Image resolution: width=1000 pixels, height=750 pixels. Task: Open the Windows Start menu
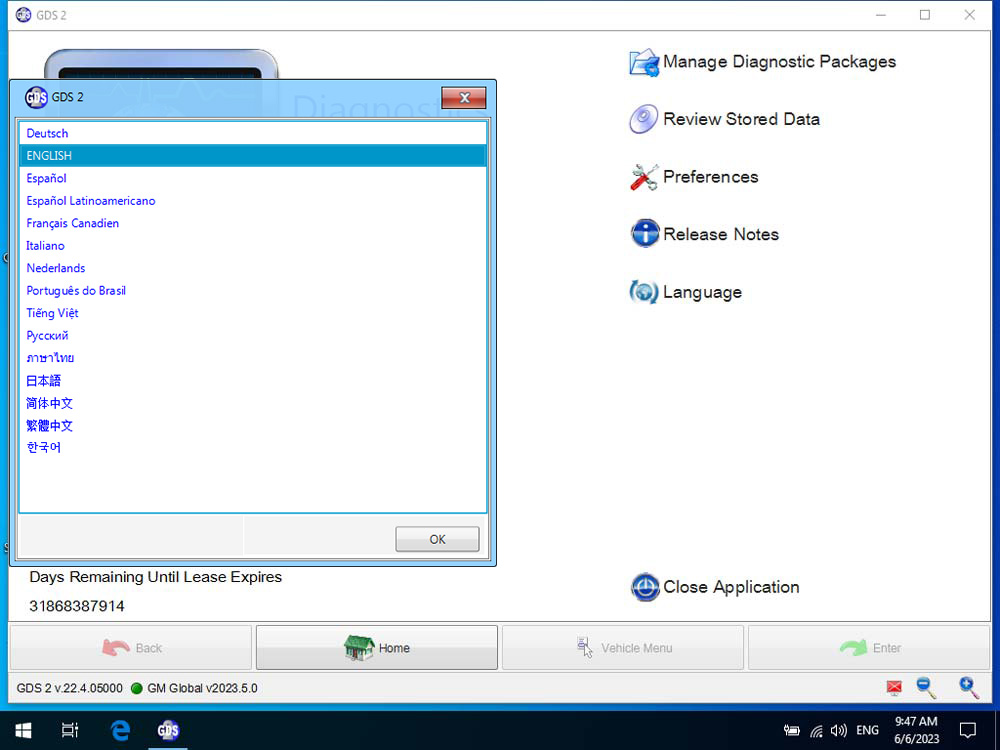23,730
